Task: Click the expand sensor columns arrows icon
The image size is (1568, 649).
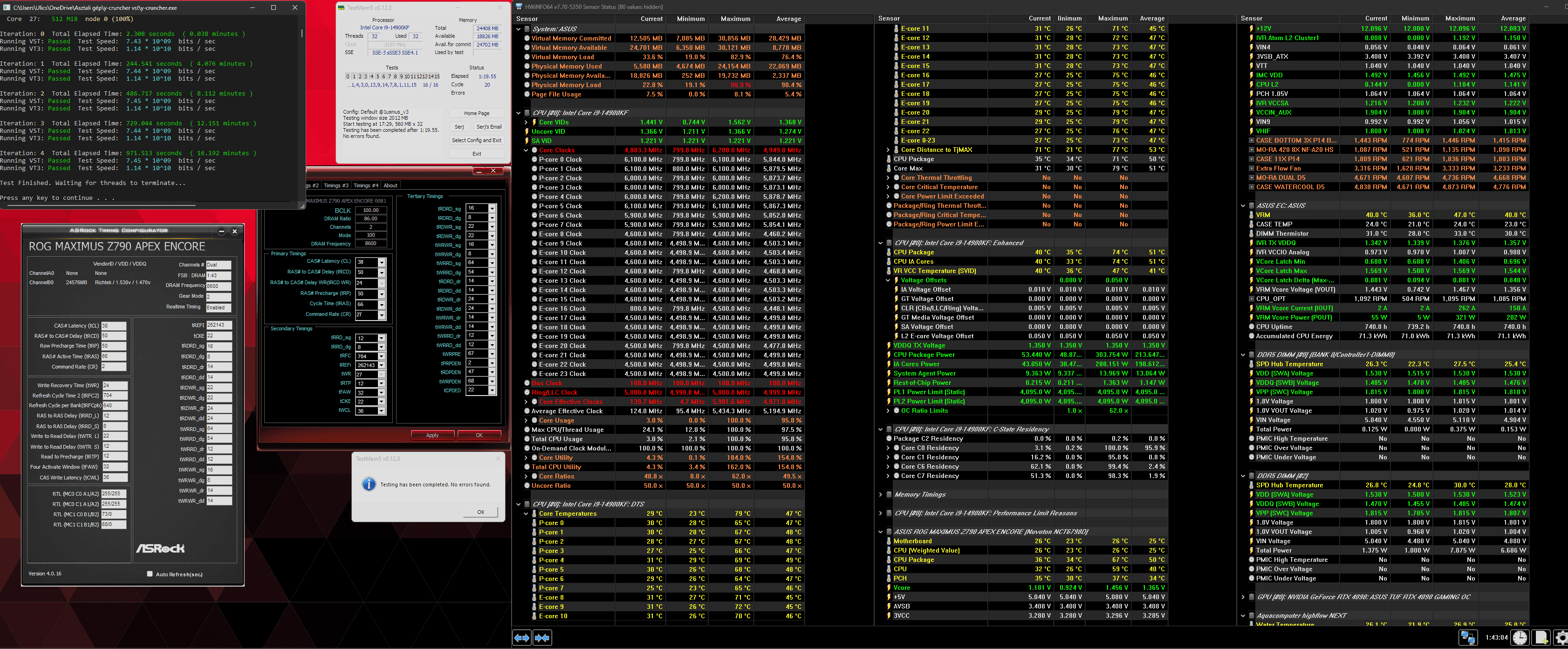Action: tap(521, 637)
